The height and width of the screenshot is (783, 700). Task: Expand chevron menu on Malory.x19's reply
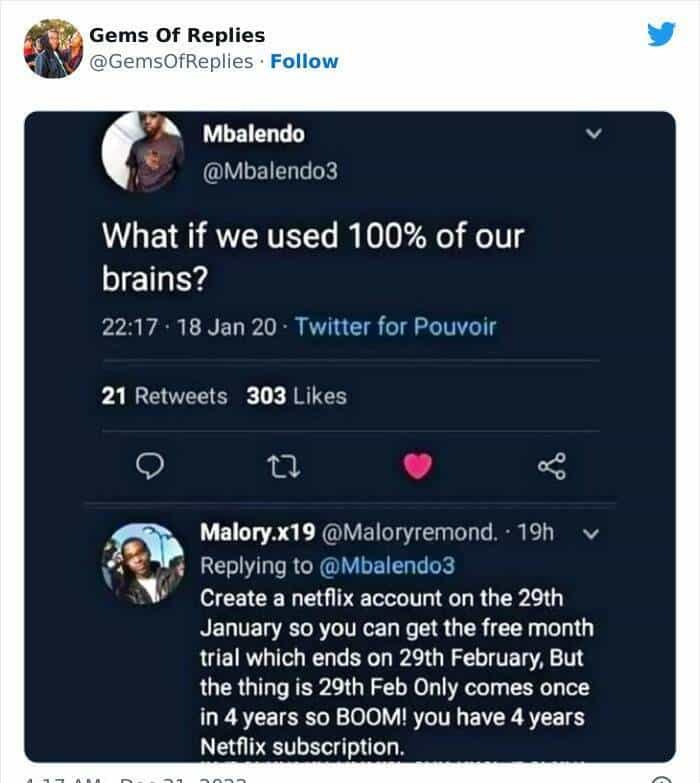click(x=590, y=534)
